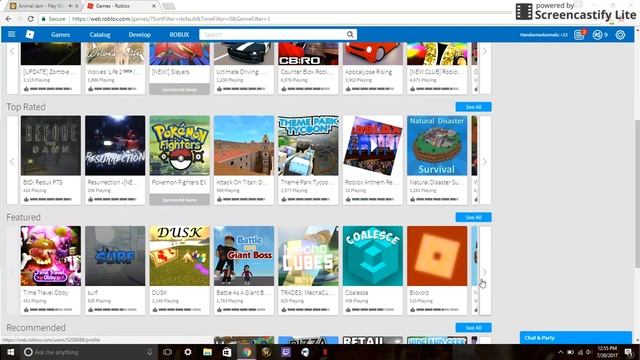Open Settings gear on Windows taskbar
Image resolution: width=640 pixels, height=360 pixels.
click(187, 352)
